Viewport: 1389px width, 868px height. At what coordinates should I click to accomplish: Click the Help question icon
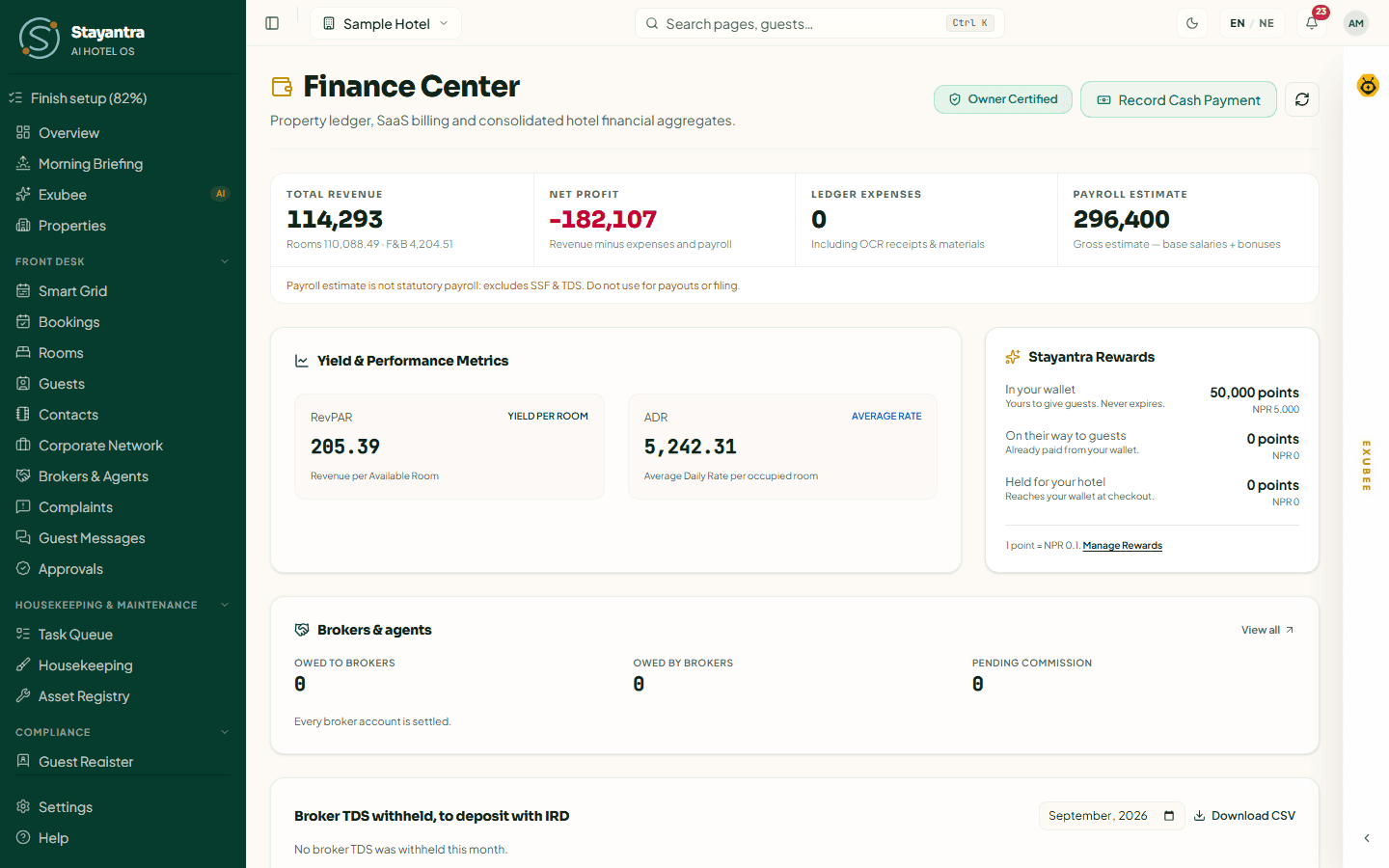pyautogui.click(x=23, y=837)
